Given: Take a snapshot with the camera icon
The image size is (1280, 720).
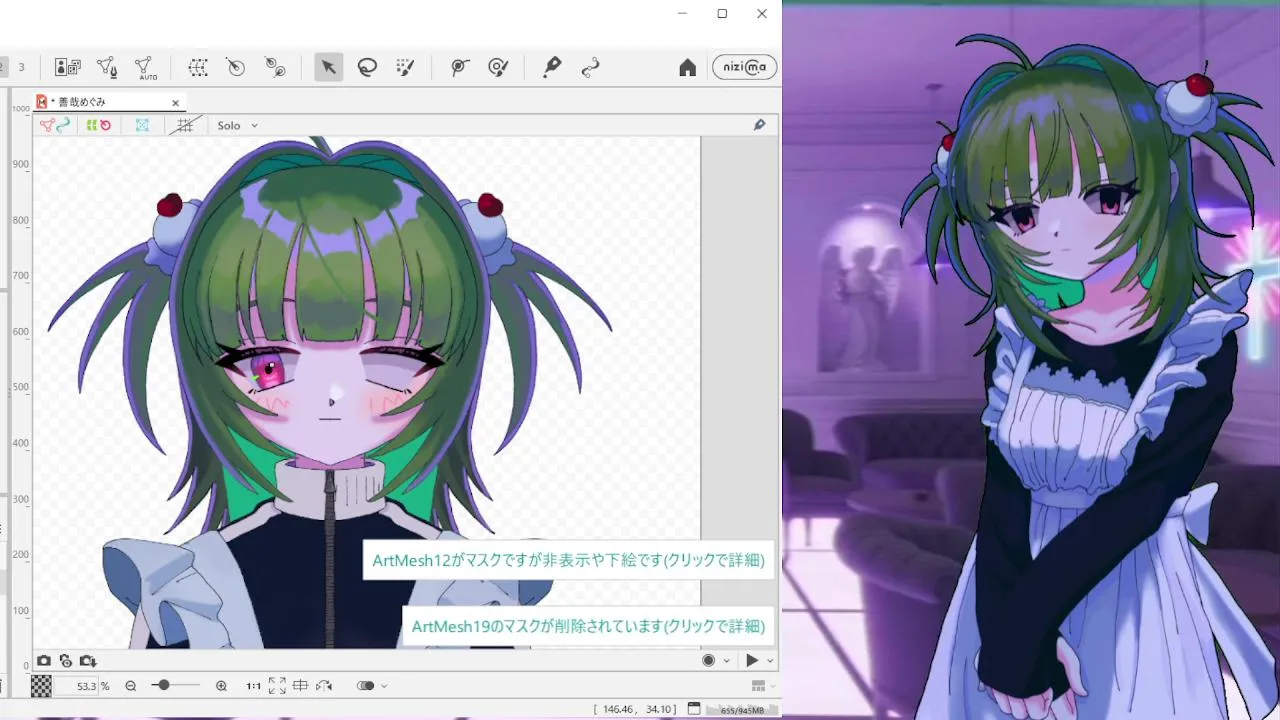Looking at the screenshot, I should pos(44,660).
